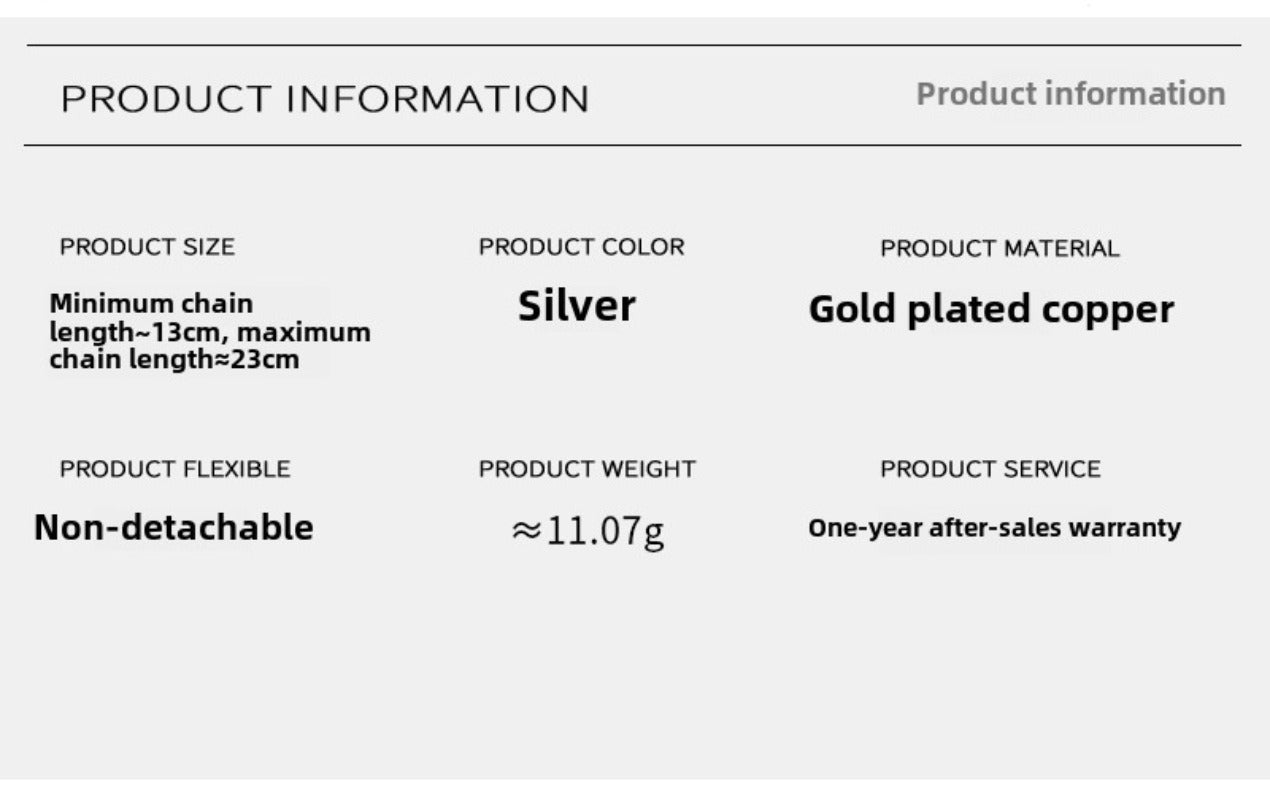Select the PRODUCT WEIGHT label
The image size is (1270, 800).
tap(587, 469)
